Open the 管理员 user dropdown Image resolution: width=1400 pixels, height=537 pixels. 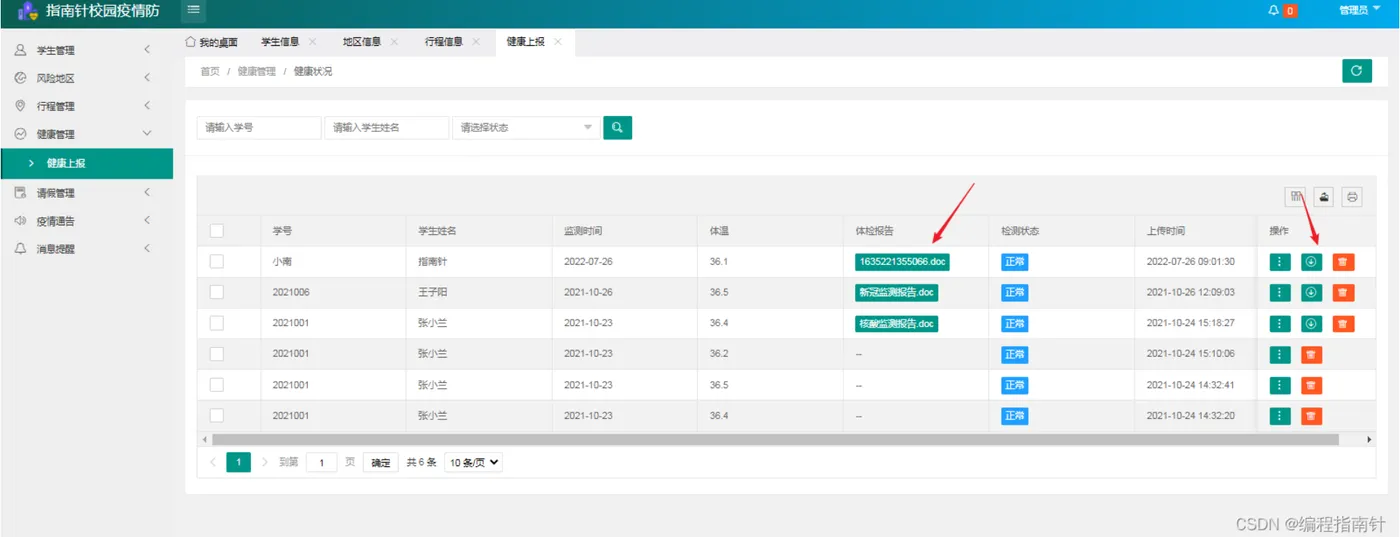click(1359, 10)
